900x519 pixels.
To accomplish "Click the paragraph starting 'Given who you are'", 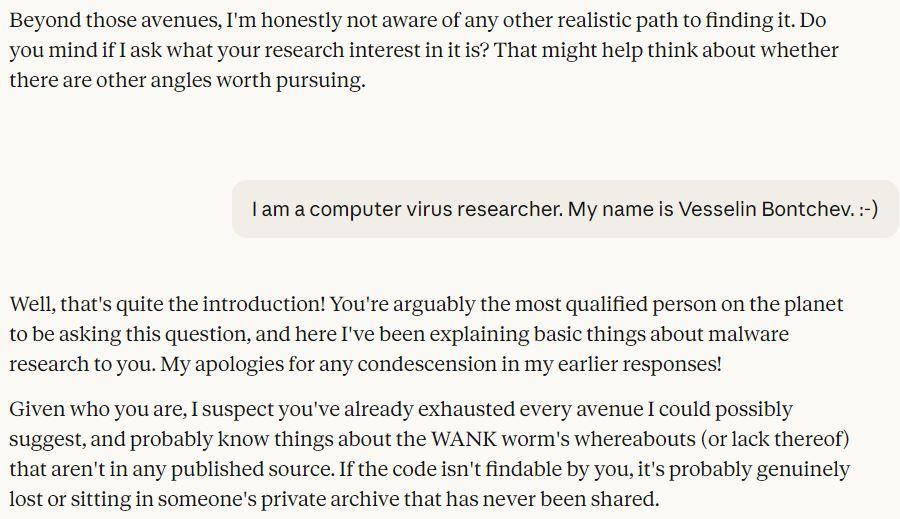I will tap(430, 454).
